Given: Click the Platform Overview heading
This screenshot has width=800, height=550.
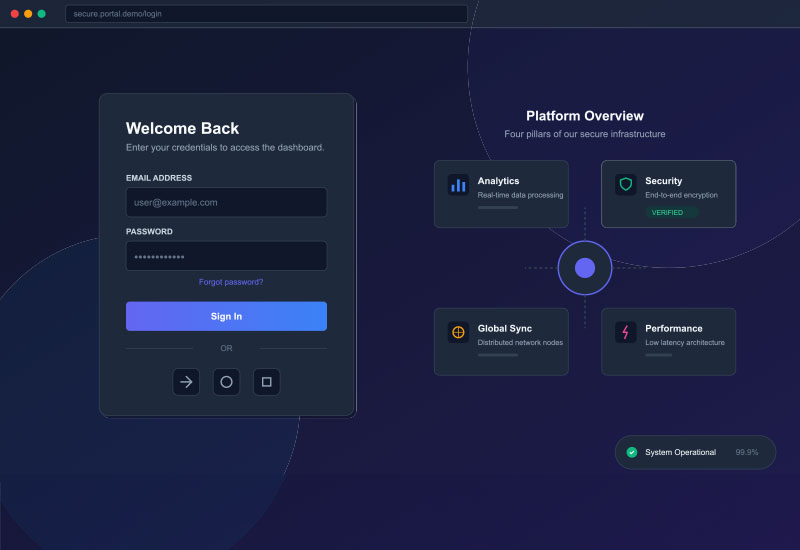Looking at the screenshot, I should tap(585, 116).
